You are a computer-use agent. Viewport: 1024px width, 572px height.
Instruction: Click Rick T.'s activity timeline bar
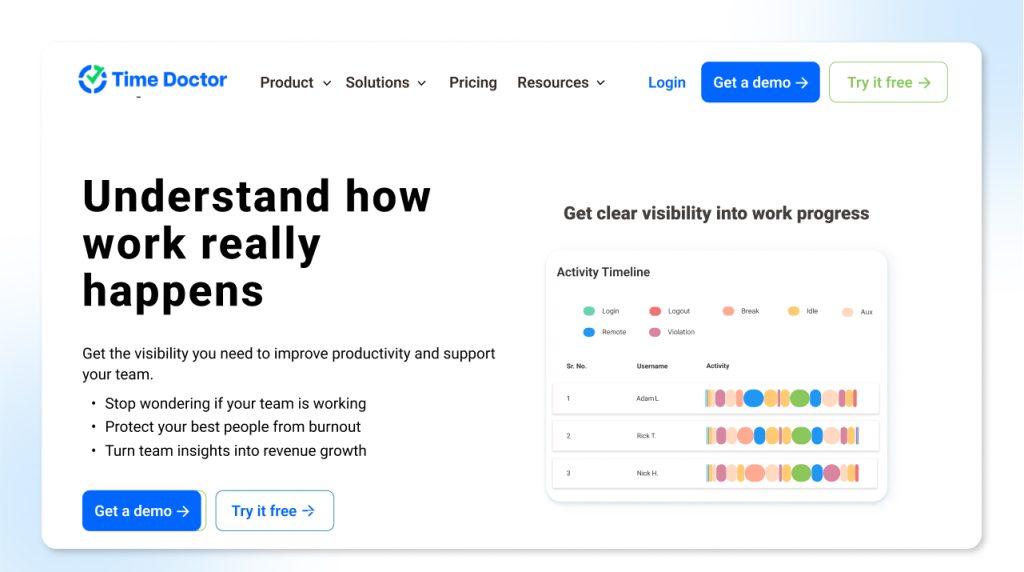pyautogui.click(x=781, y=436)
